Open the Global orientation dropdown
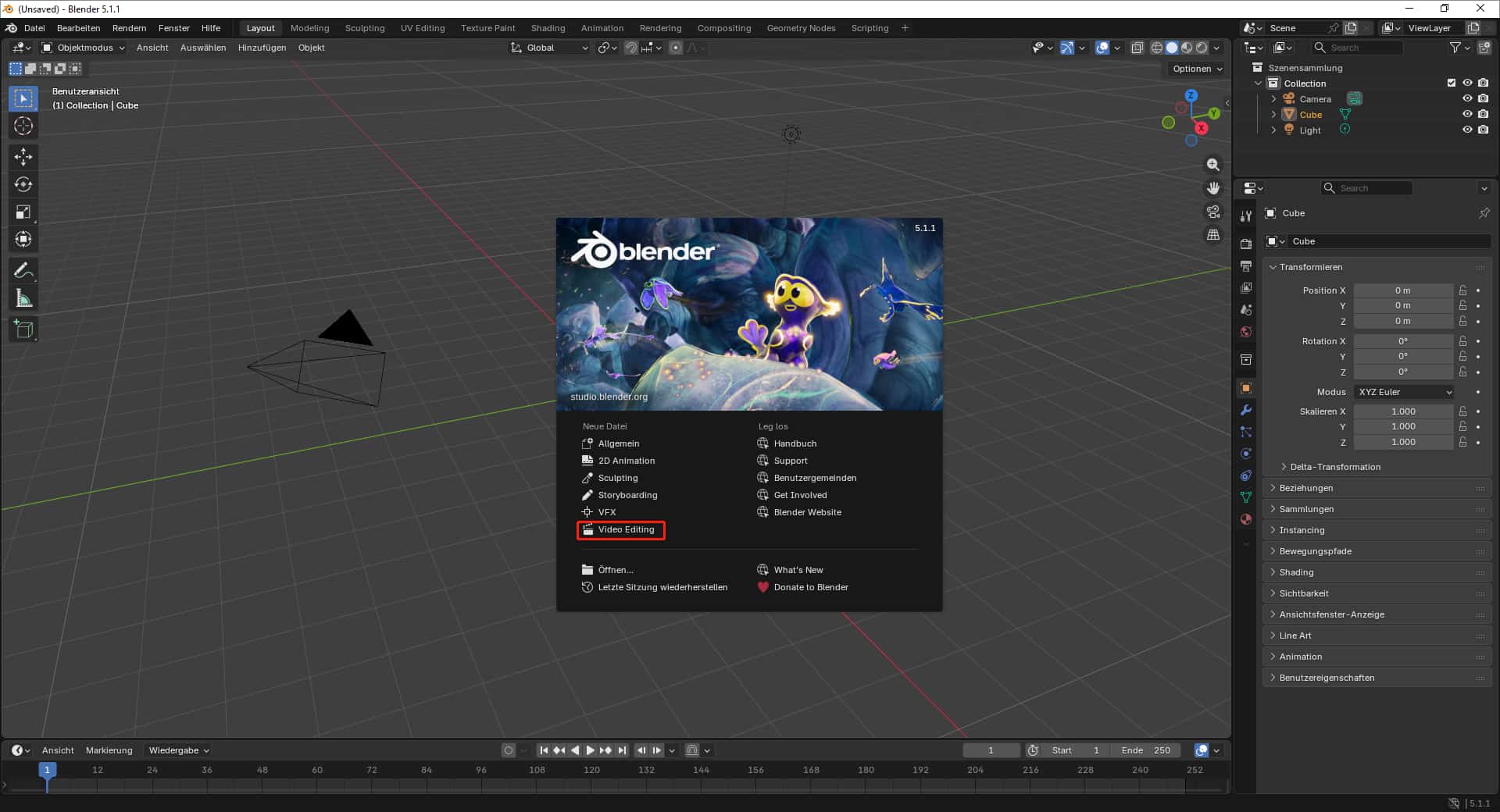The width and height of the screenshot is (1500, 812). click(549, 48)
